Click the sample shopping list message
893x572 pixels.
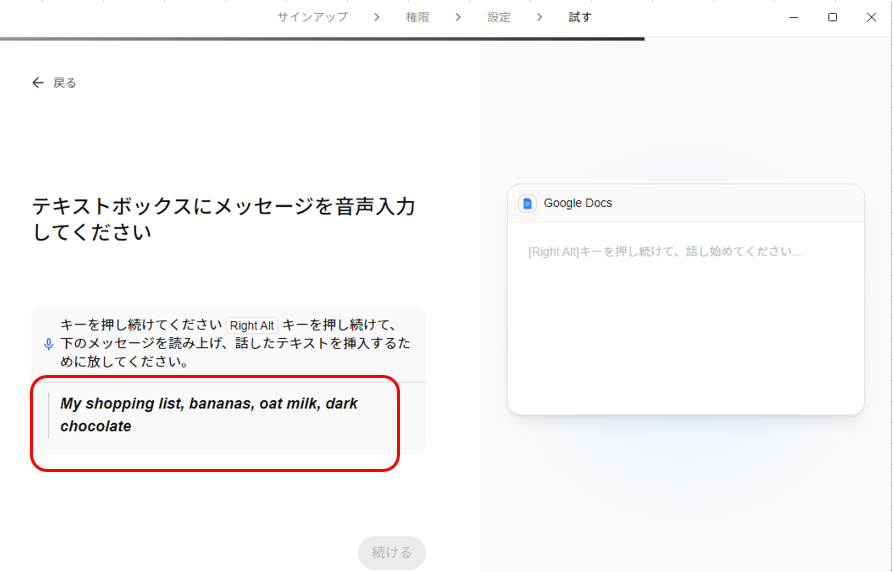[209, 415]
